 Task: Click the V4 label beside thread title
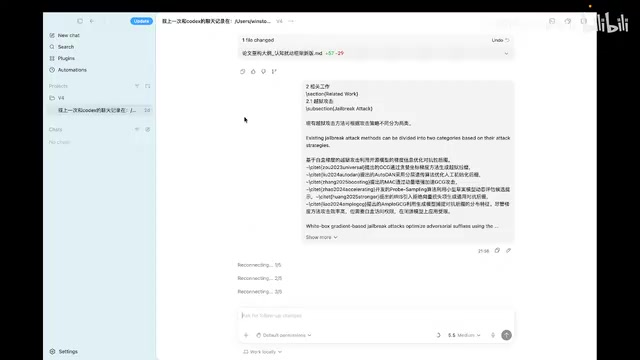(279, 21)
